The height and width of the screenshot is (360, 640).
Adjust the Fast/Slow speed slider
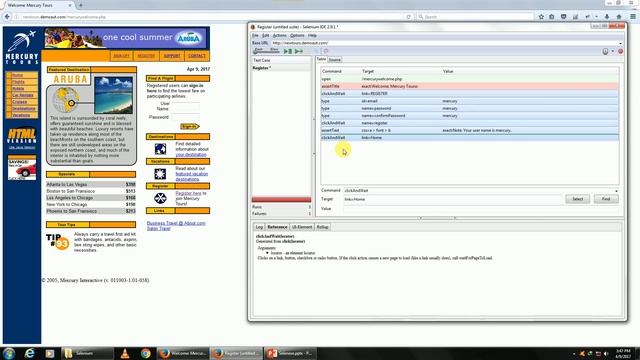(x=266, y=51)
